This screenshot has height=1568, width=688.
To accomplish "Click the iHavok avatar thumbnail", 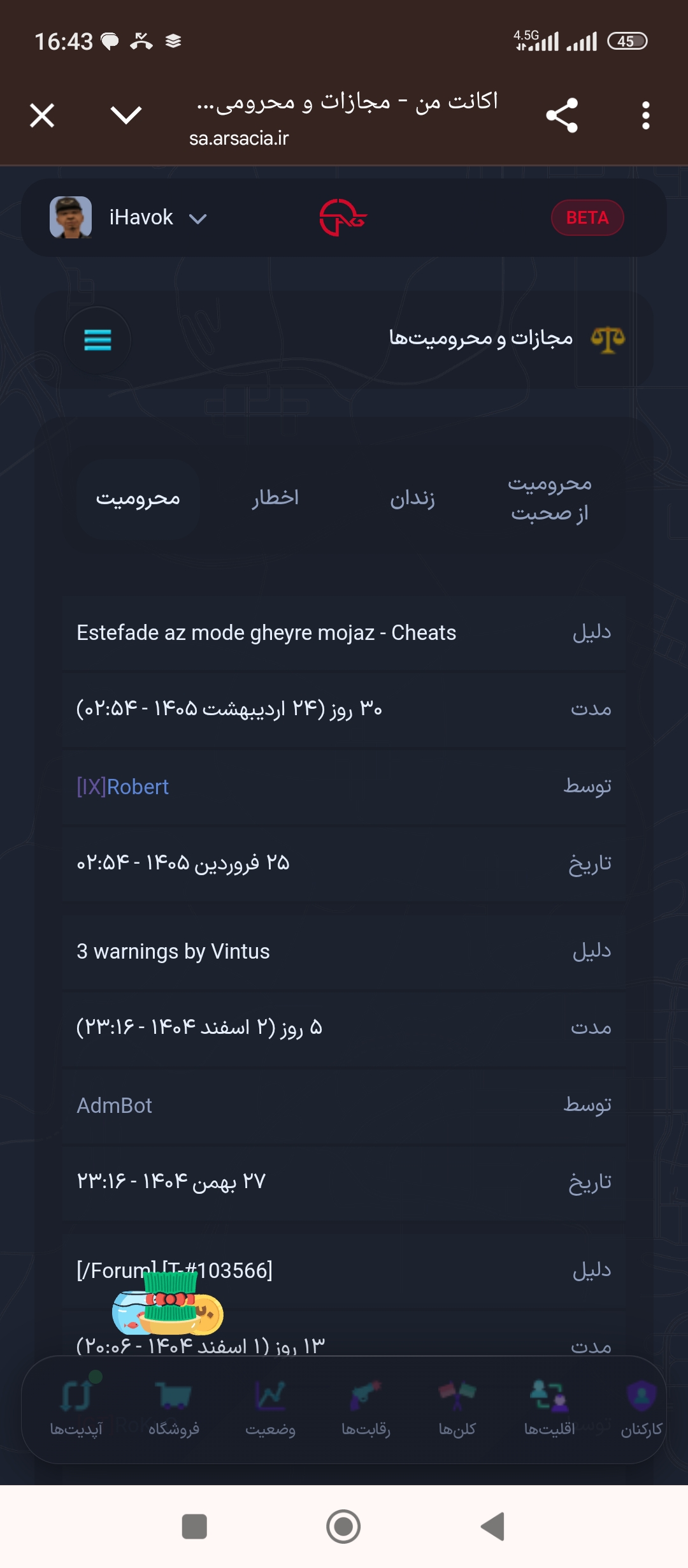I will click(71, 217).
